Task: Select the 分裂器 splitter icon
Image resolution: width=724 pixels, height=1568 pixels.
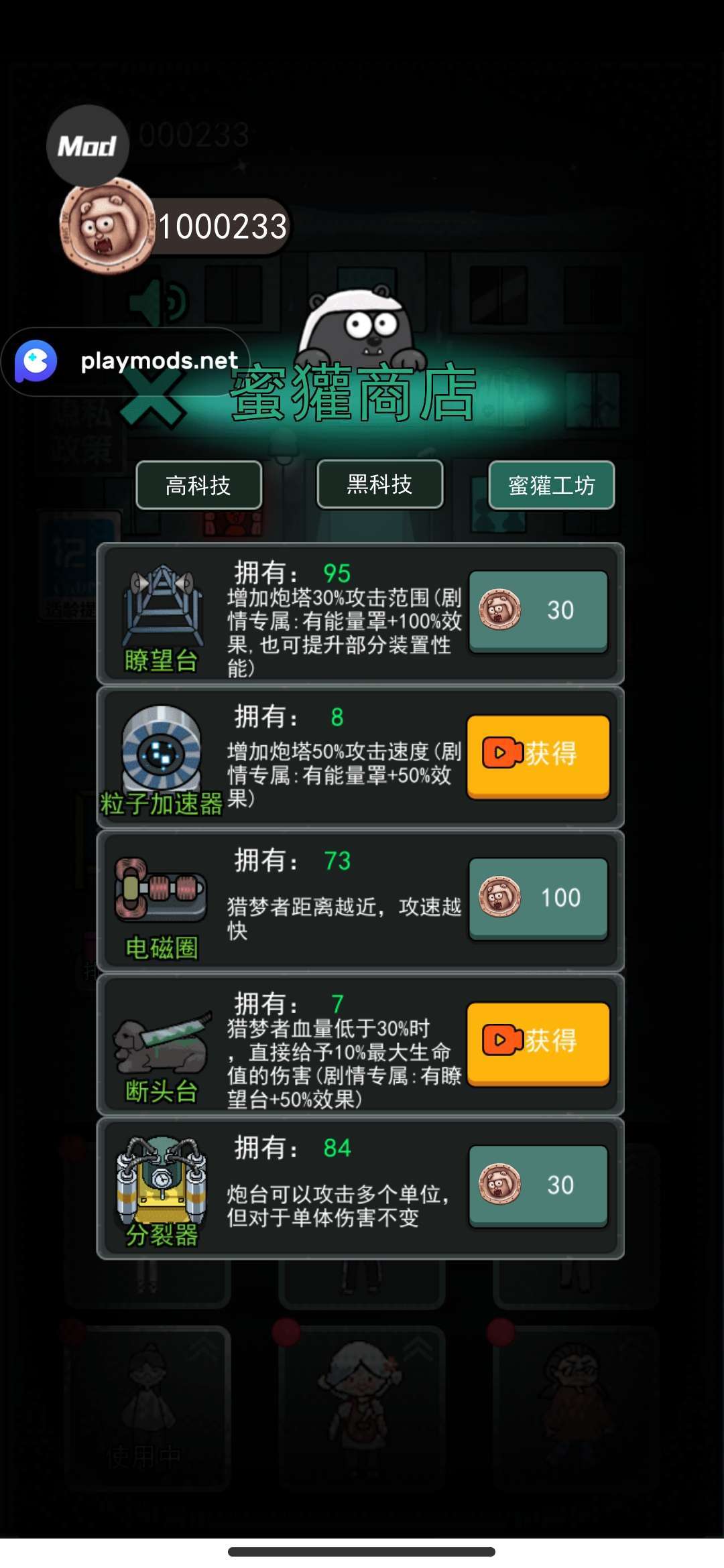Action: (162, 1179)
